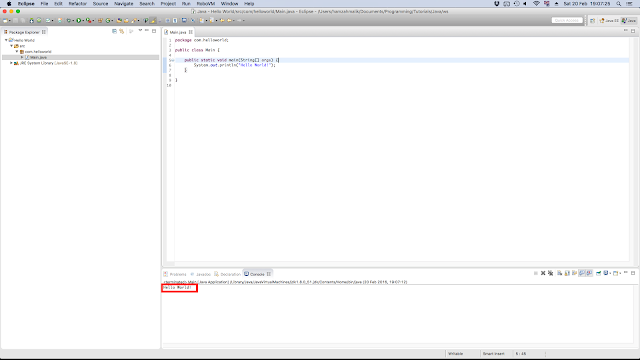Toggle Scroll Lock in the Console toolbar

[x=567, y=273]
